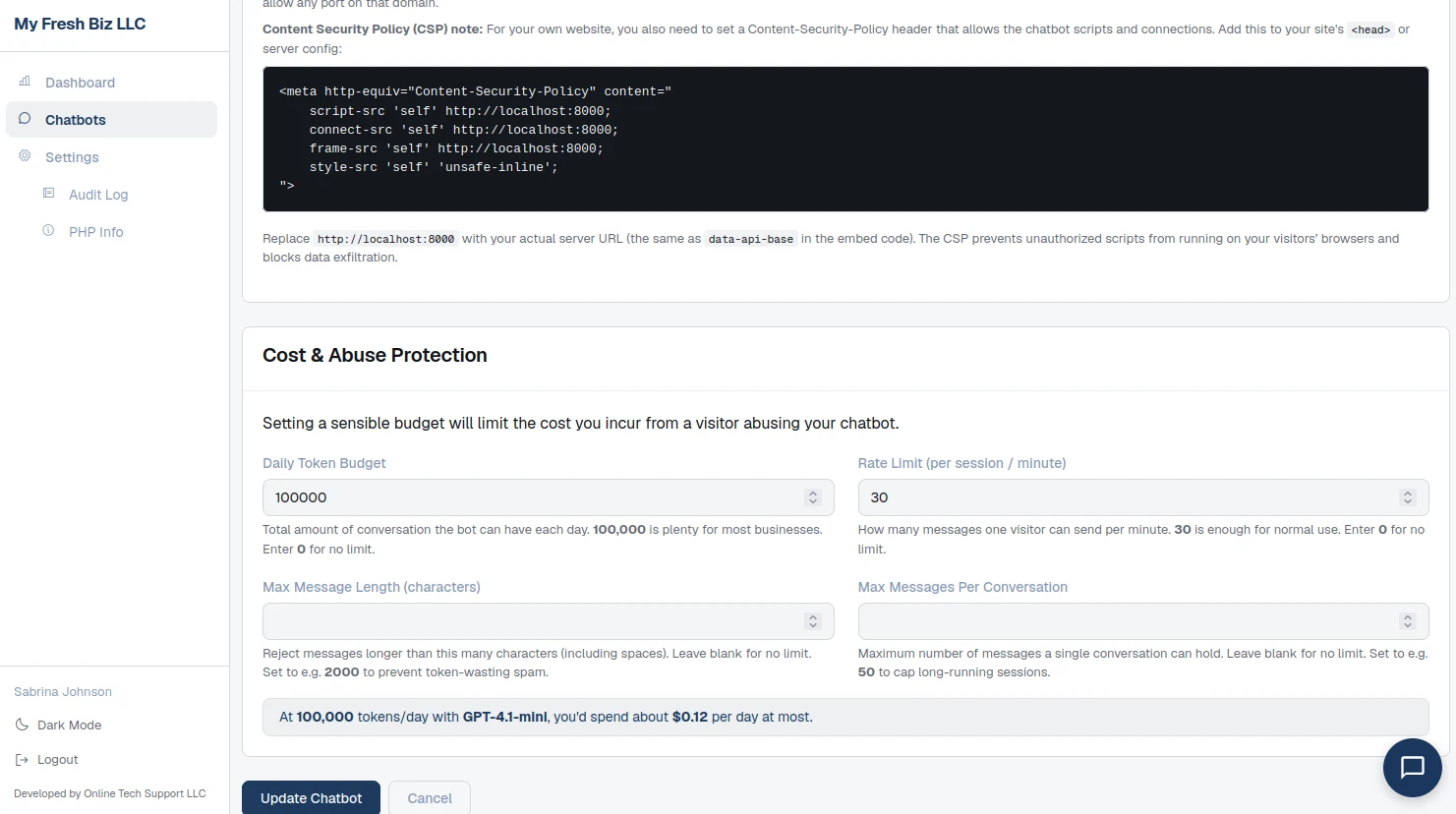Click the Dashboard chart icon
1456x814 pixels.
25,82
